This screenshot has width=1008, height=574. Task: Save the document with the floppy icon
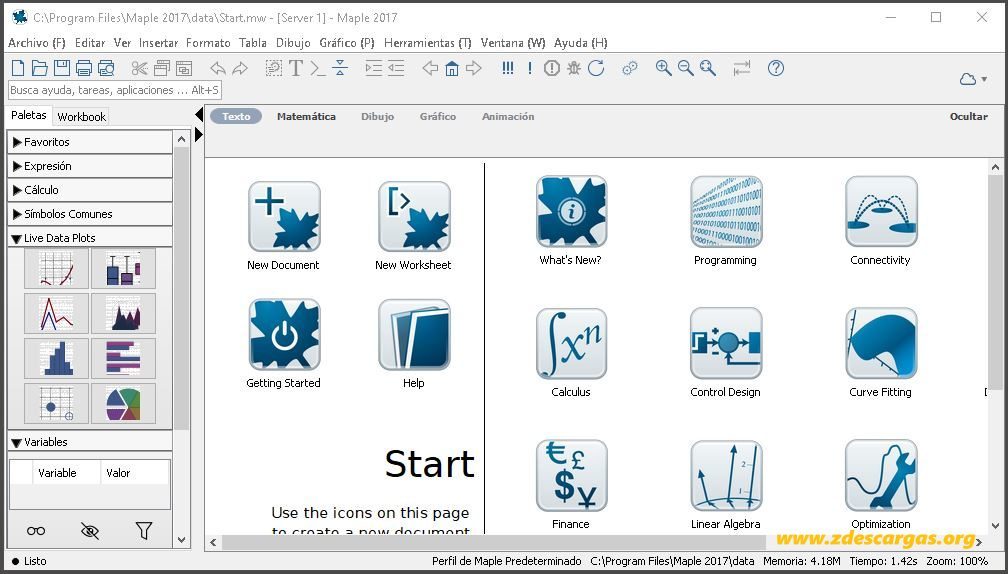(x=62, y=68)
